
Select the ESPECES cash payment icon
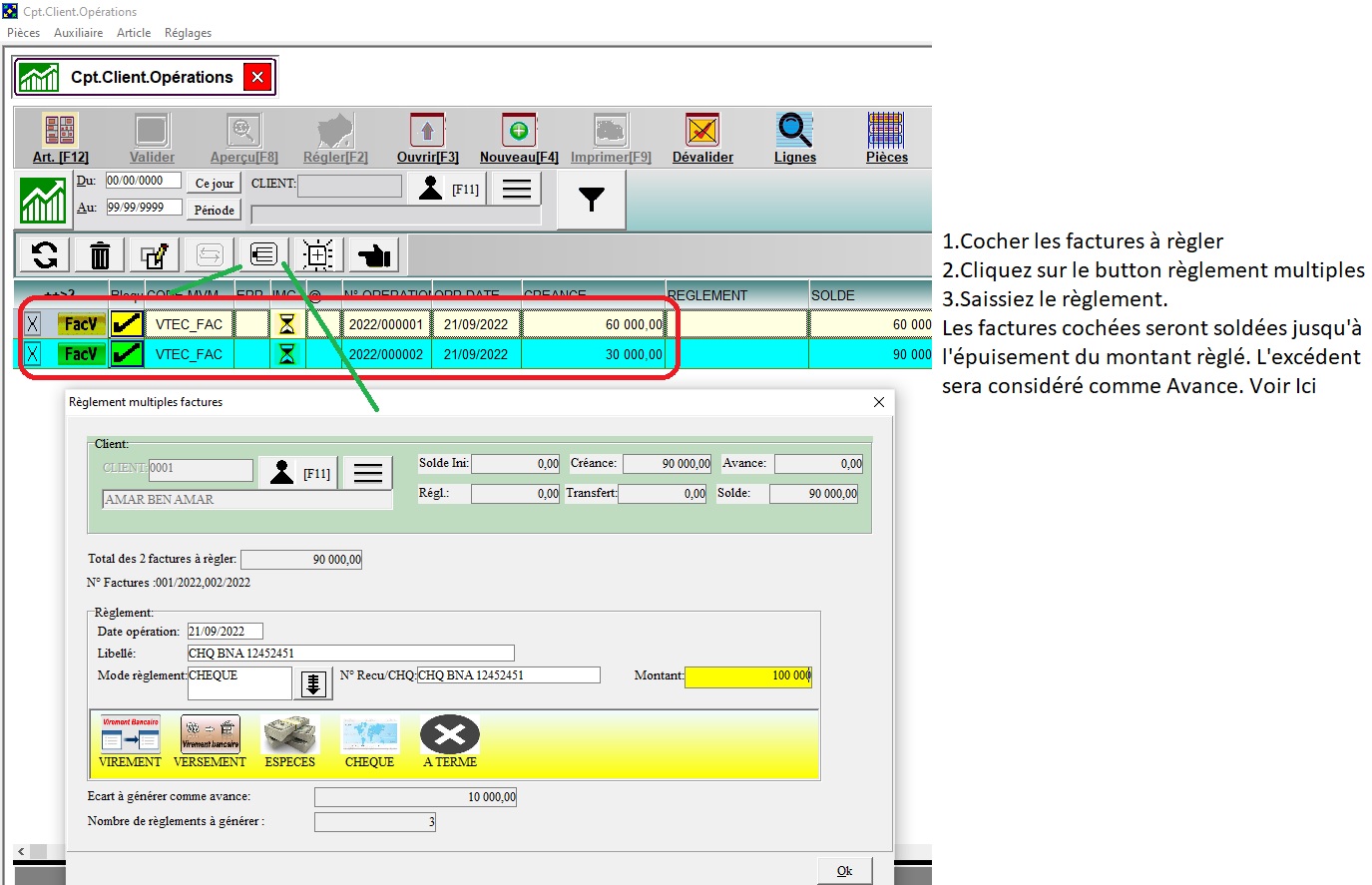coord(289,742)
